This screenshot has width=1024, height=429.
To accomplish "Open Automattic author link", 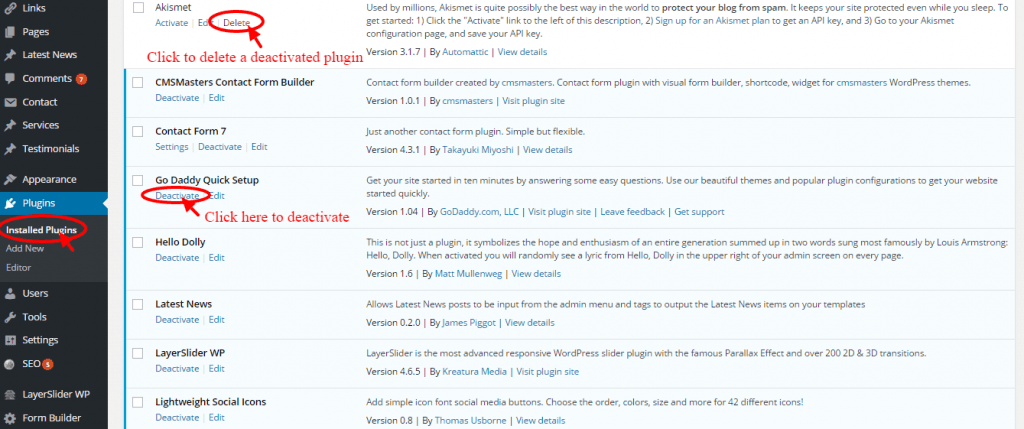I will (465, 52).
